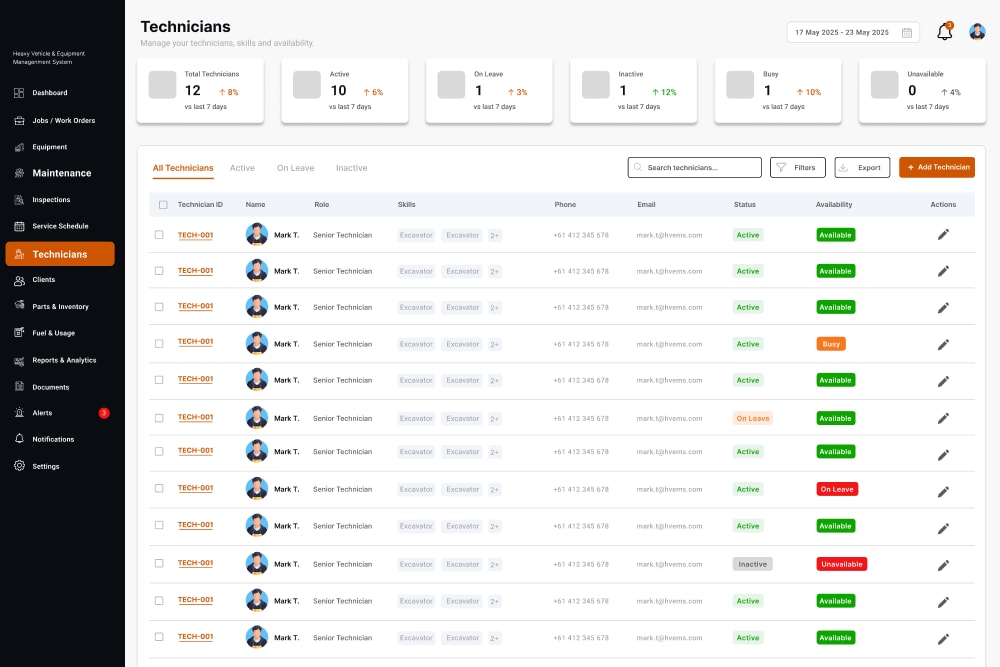
Task: Click the Skills column header
Action: click(406, 205)
